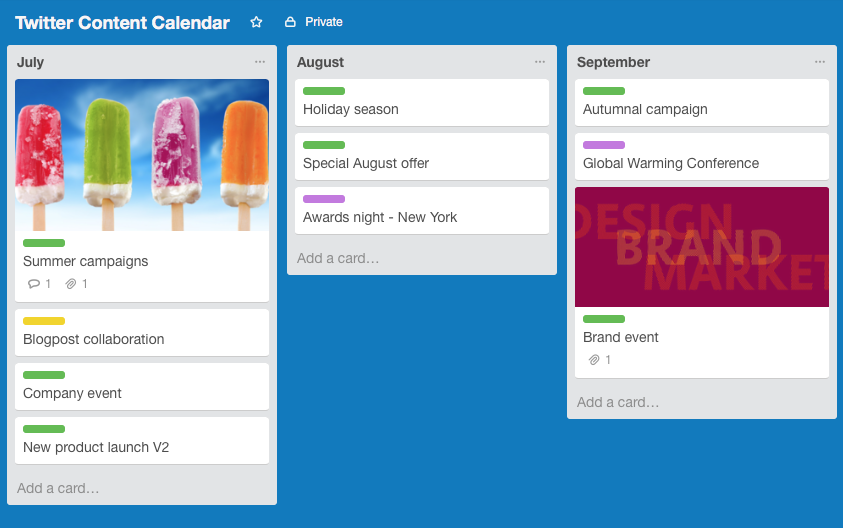Image resolution: width=843 pixels, height=528 pixels.
Task: Add a card to the July list
Action: (58, 488)
